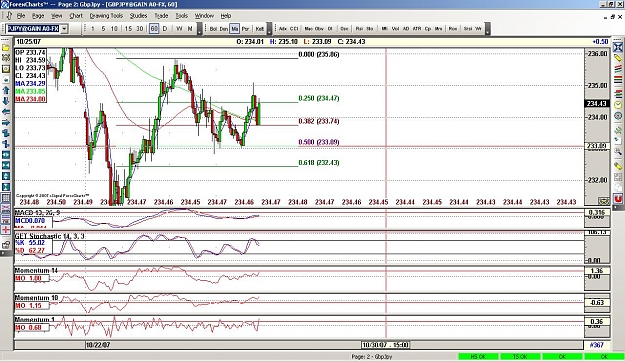Open the Trade menu
The height and width of the screenshot is (362, 625).
(161, 16)
